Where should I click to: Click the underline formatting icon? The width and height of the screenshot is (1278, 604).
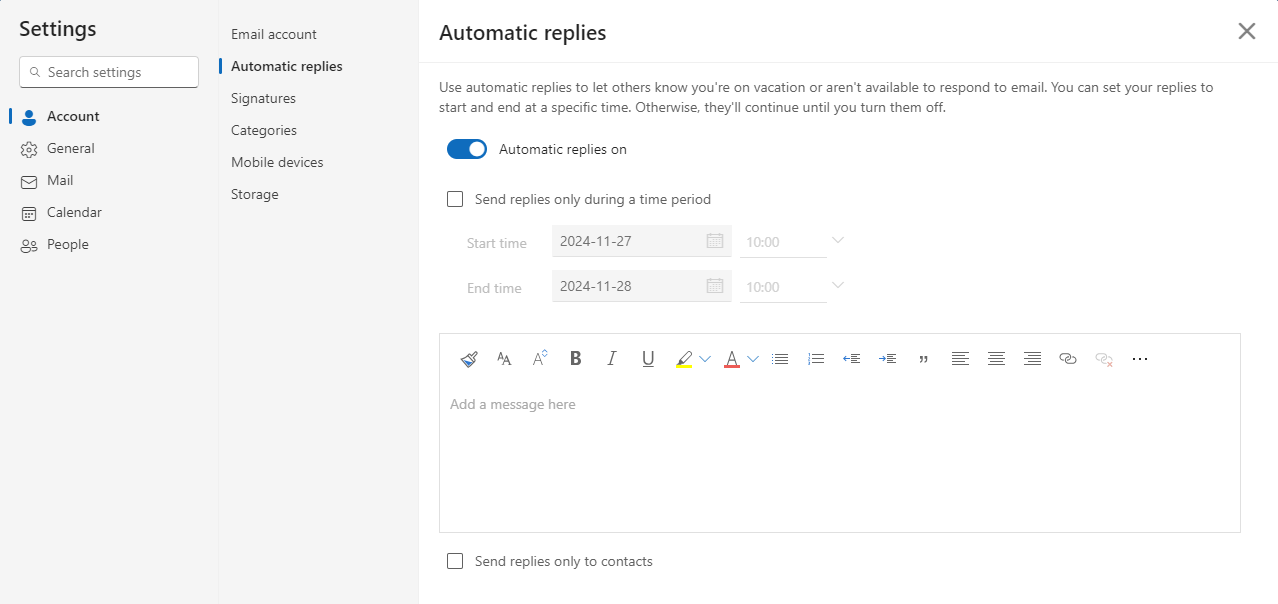coord(648,359)
